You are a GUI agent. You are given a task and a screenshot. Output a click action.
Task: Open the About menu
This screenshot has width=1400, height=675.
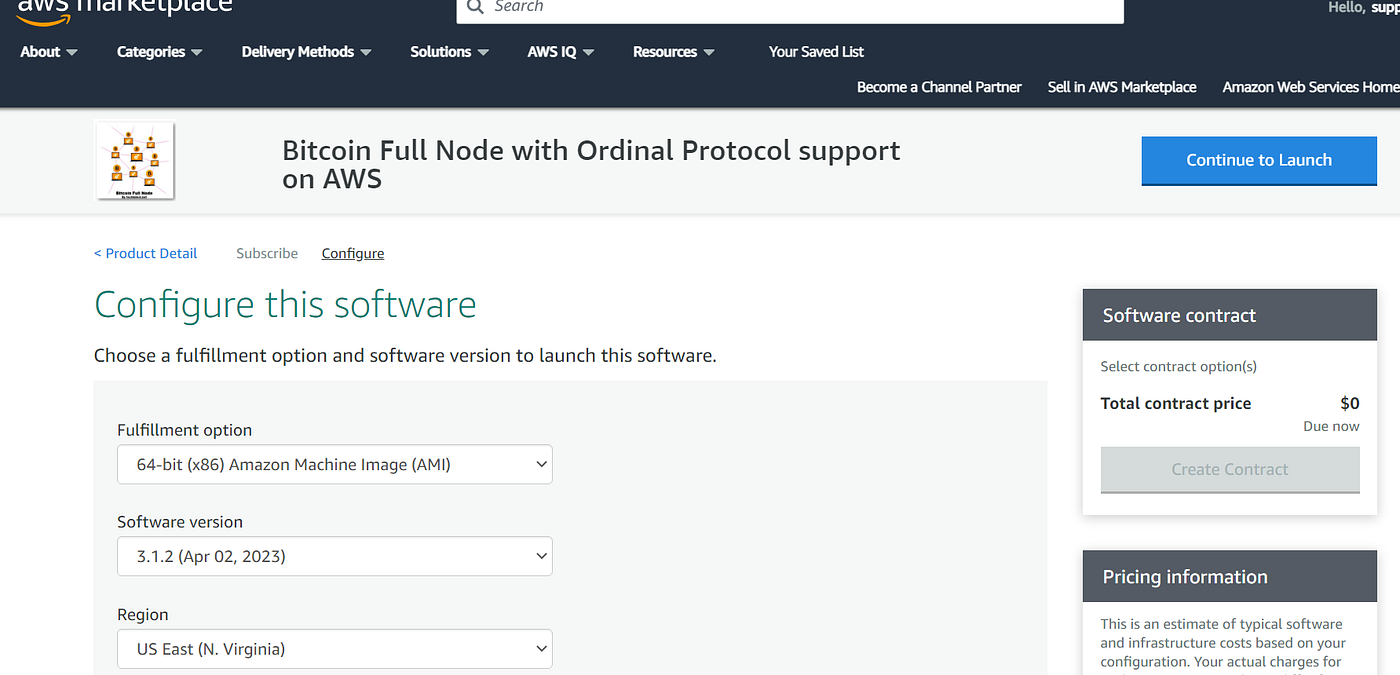[49, 52]
